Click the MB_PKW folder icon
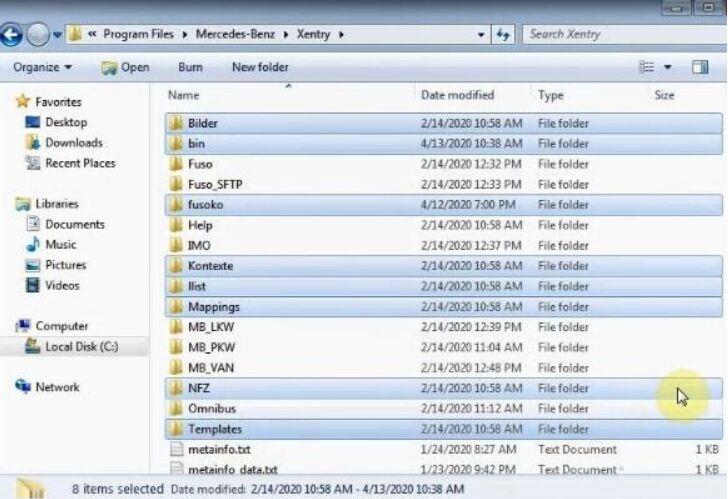Viewport: 728px width, 499px height. click(176, 348)
